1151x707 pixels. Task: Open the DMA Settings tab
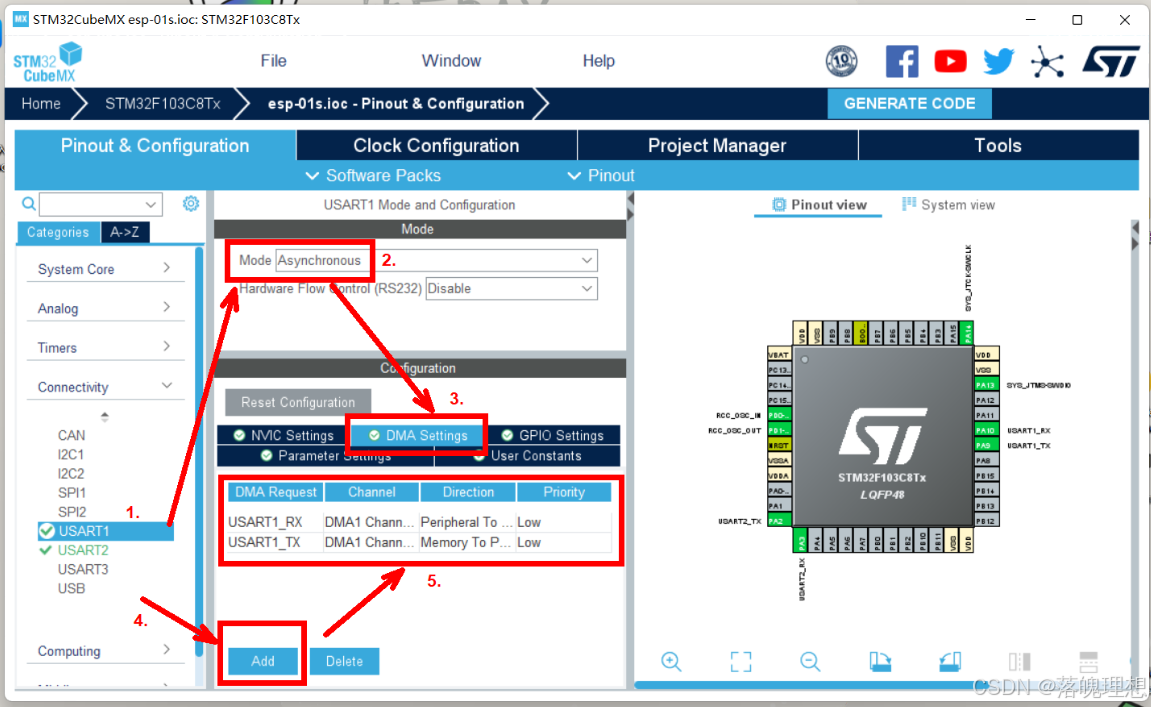418,435
